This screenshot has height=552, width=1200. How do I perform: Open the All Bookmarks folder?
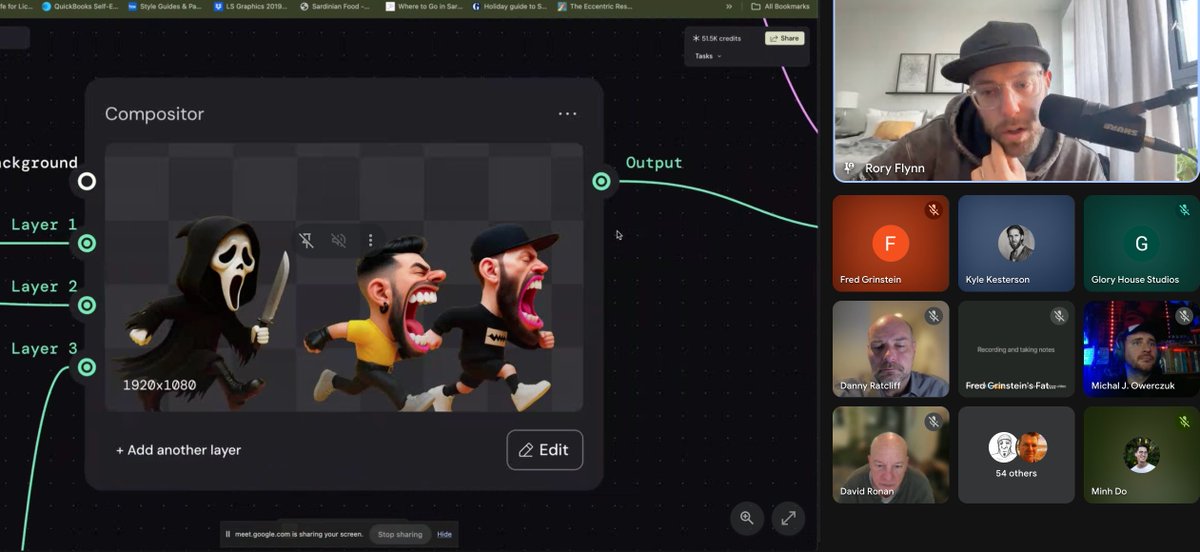tap(780, 6)
